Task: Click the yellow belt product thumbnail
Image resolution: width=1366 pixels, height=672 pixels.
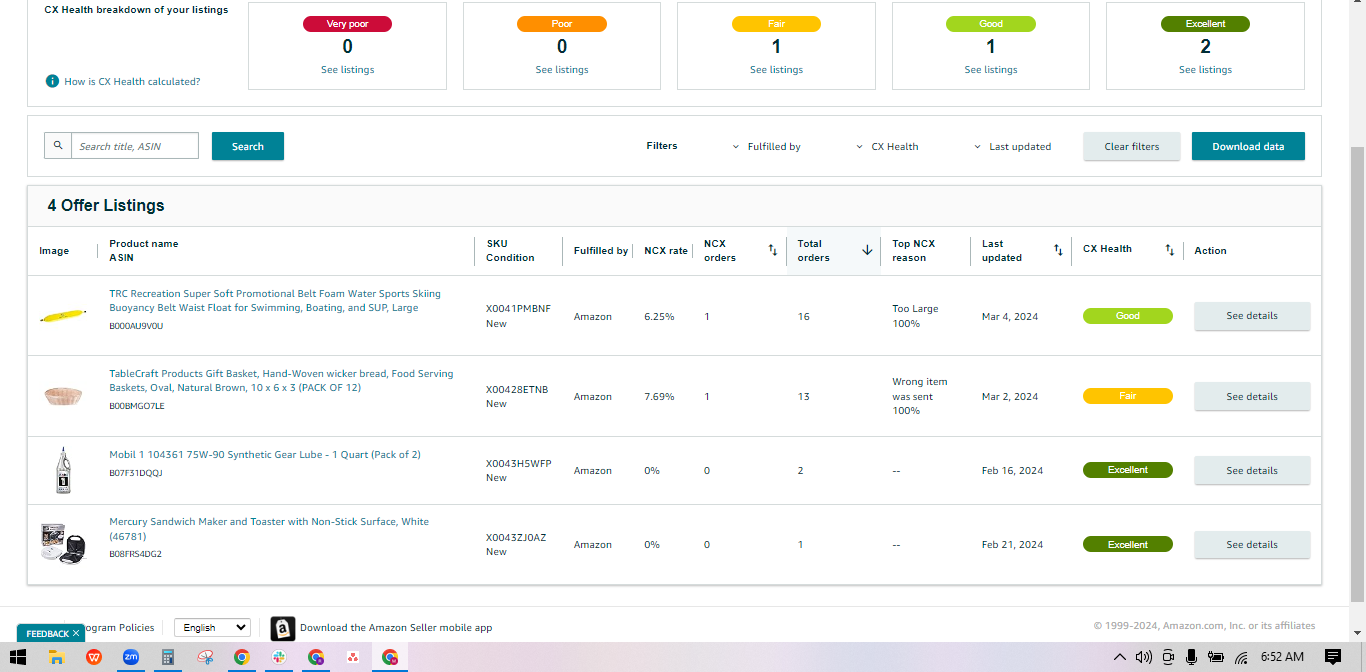Action: 64,316
